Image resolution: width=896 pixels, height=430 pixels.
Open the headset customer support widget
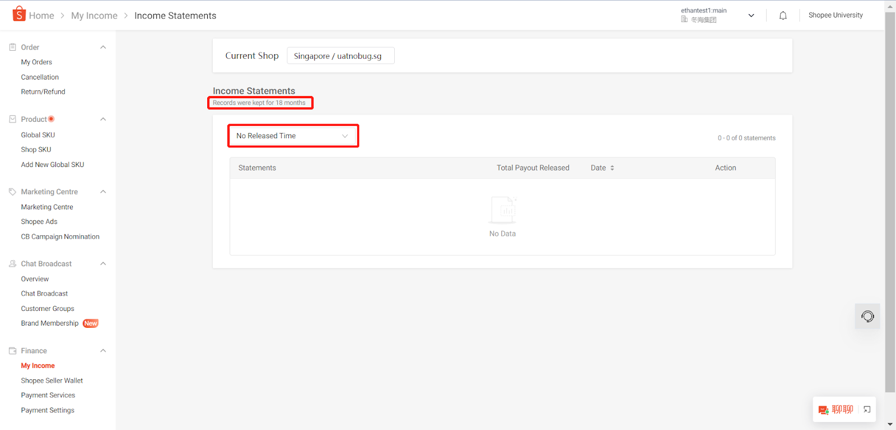867,316
